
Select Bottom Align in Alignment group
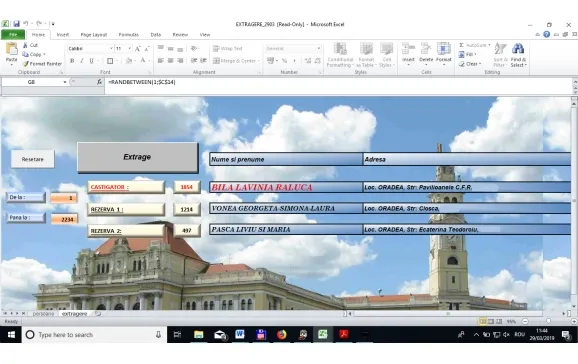pyautogui.click(x=180, y=48)
